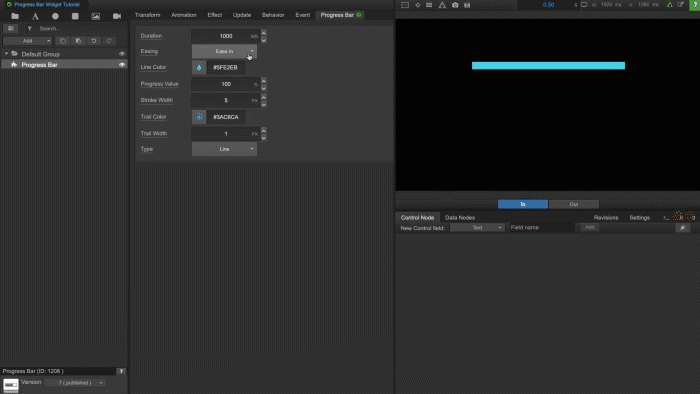Click the copy node icon
This screenshot has width=700, height=394.
(63, 41)
